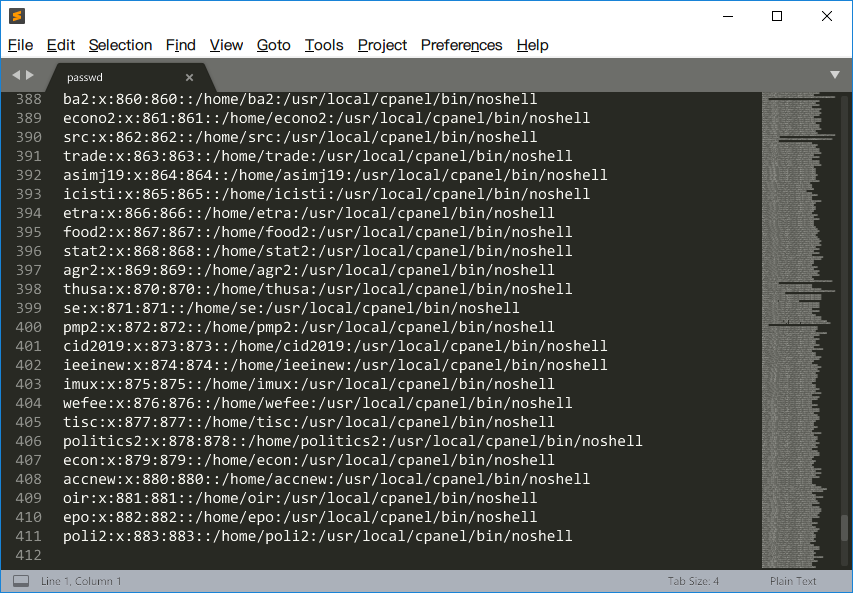Screen dimensions: 853x593
Task: Place cursor on the icisti line
Action: point(326,194)
